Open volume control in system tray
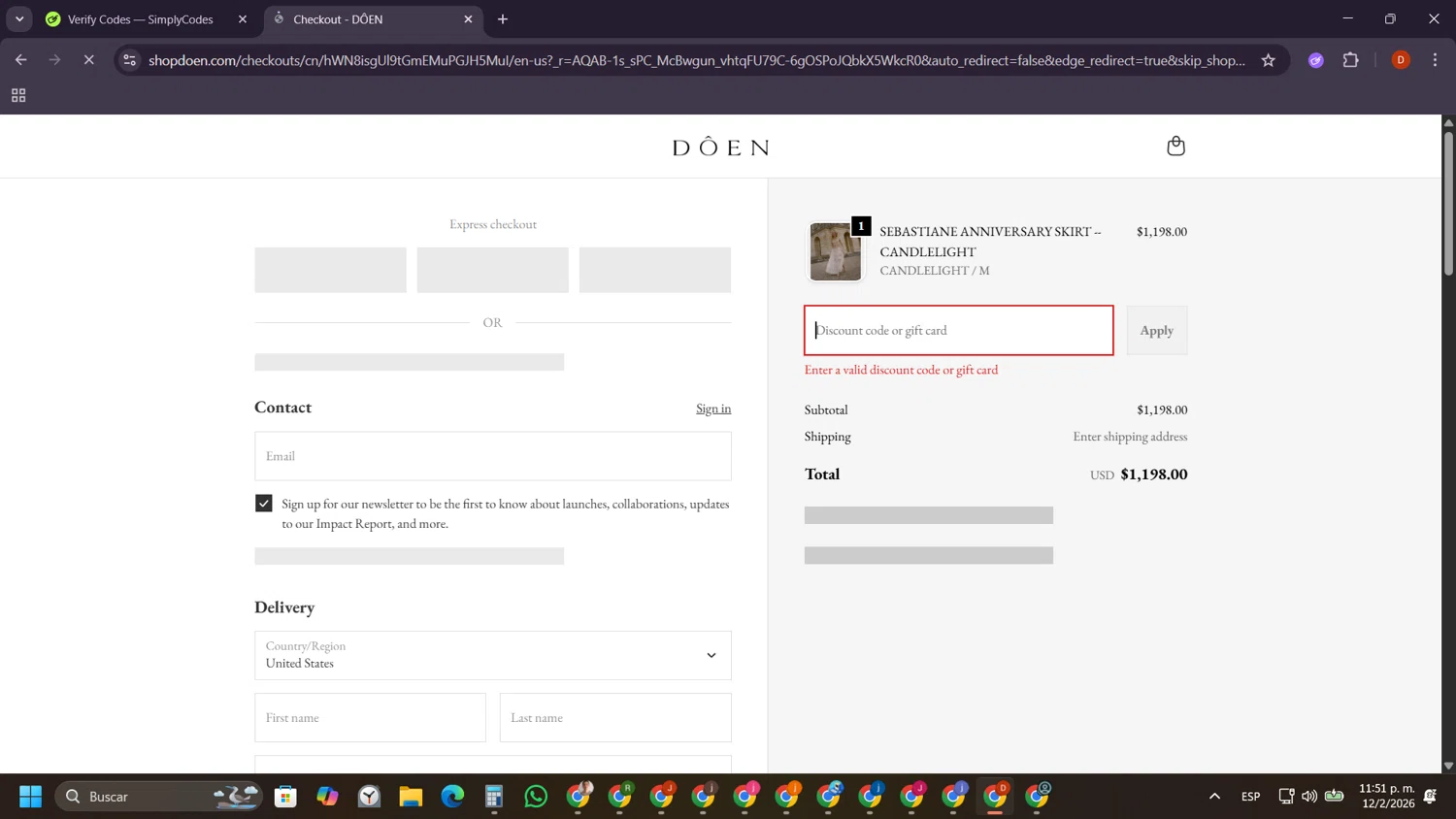The image size is (1456, 819). pyautogui.click(x=1309, y=797)
